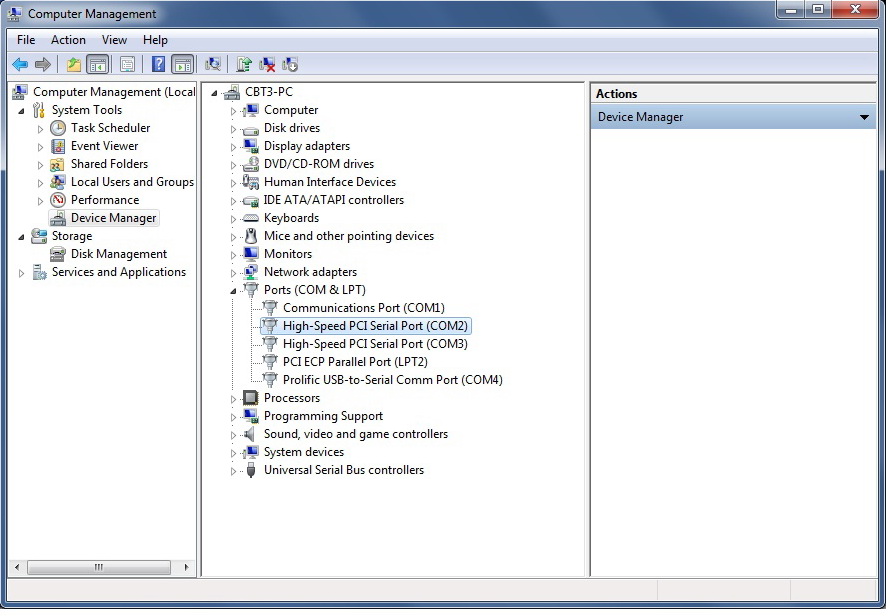Select Disk Management tree item
This screenshot has width=890, height=616.
pyautogui.click(x=119, y=254)
